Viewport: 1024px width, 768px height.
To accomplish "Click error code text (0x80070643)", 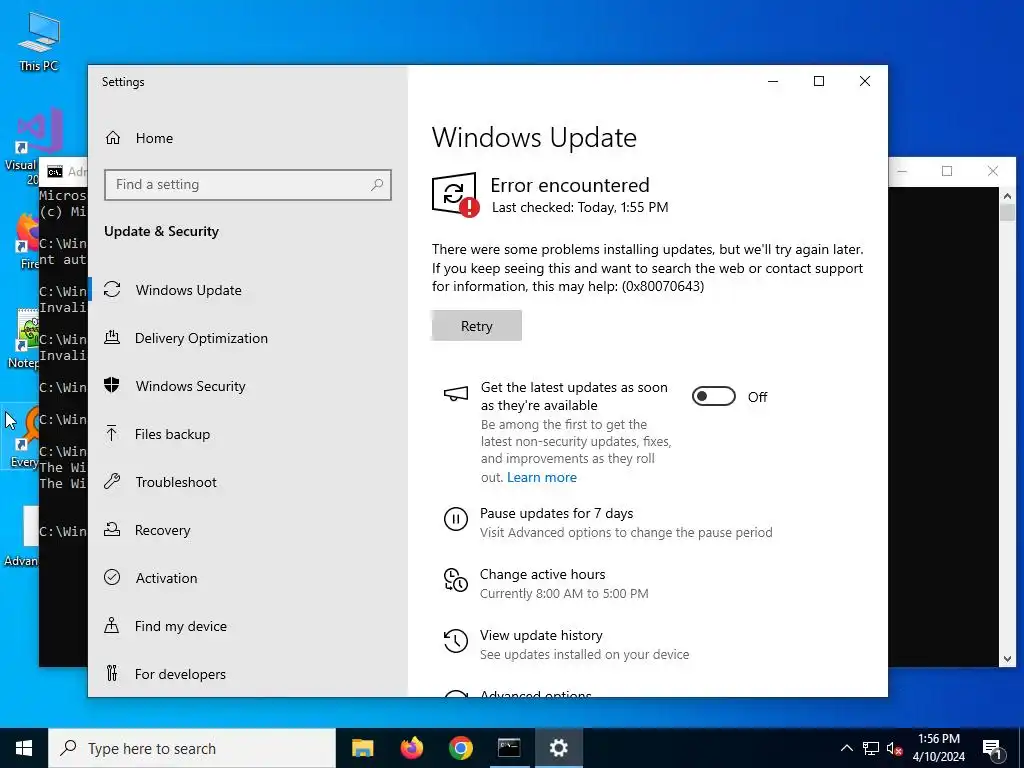I will (x=663, y=287).
